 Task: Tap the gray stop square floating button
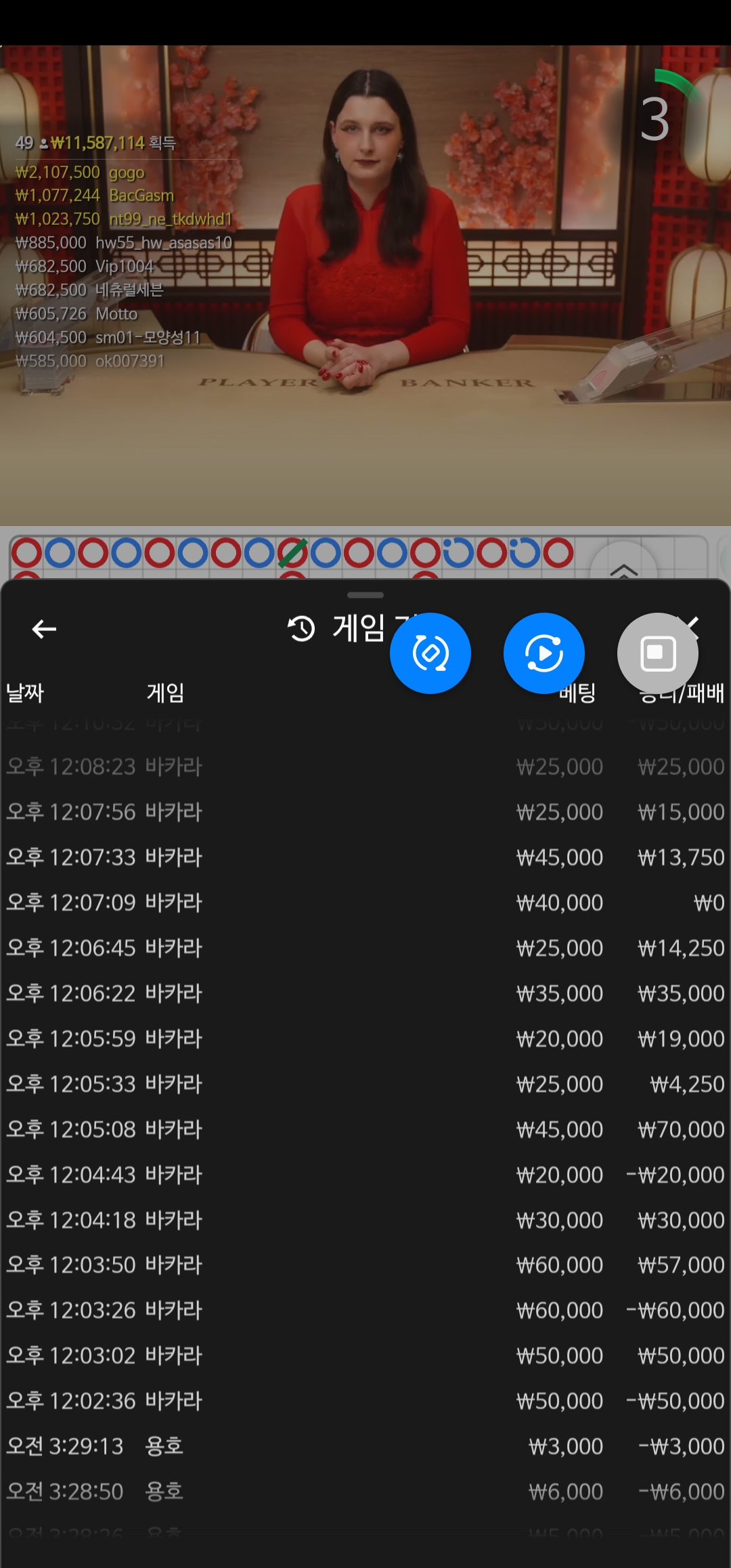pyautogui.click(x=657, y=653)
